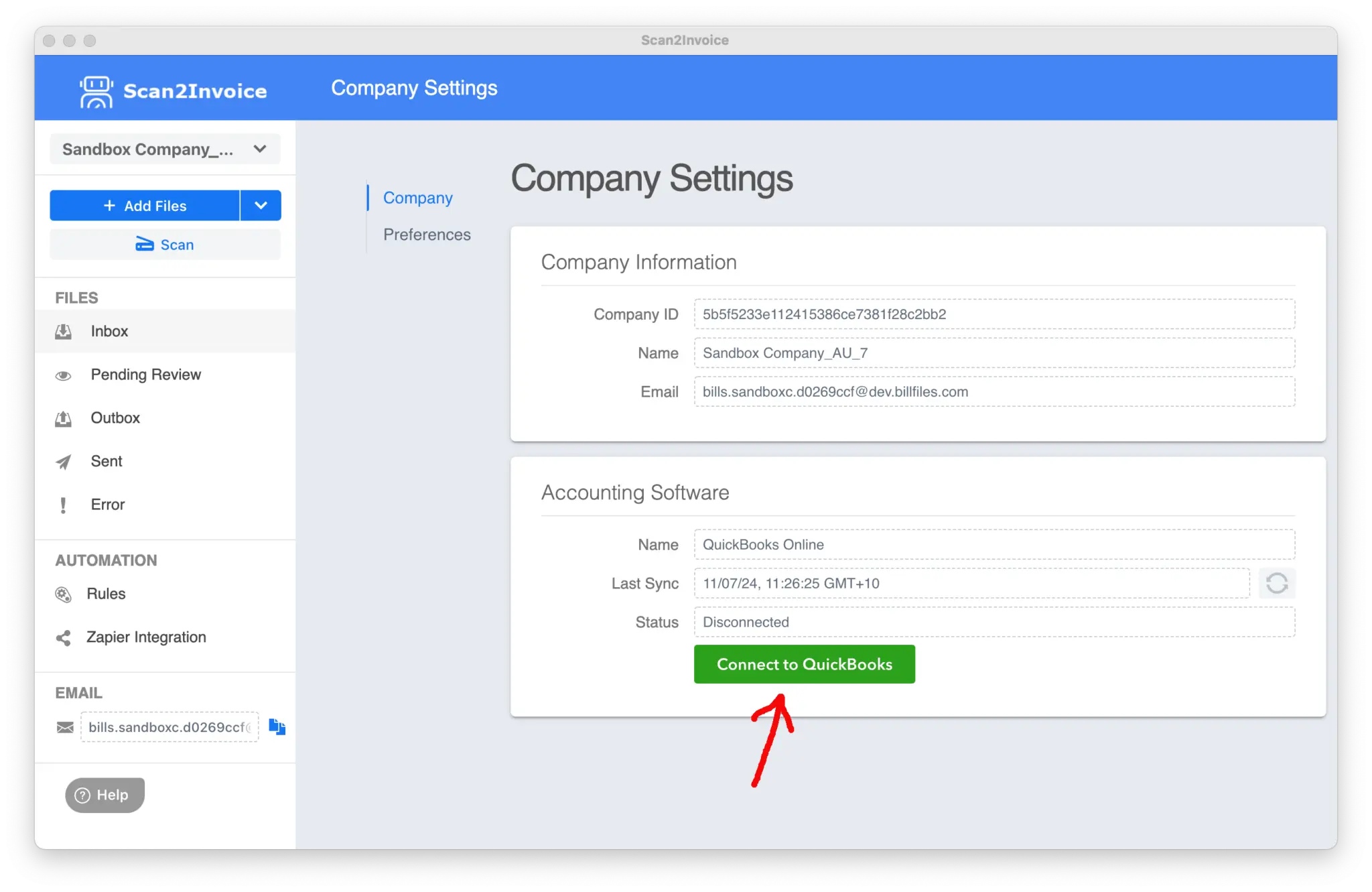Click the Outbox tray icon

pos(64,419)
